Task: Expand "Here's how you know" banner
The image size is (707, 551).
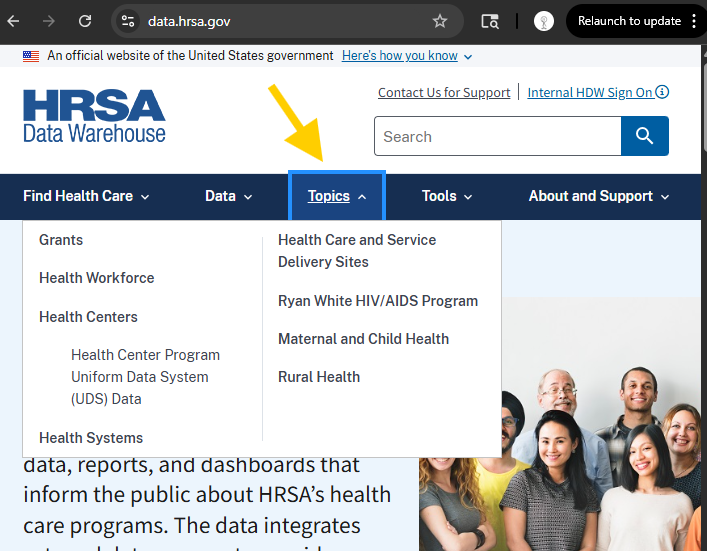Action: [x=407, y=56]
